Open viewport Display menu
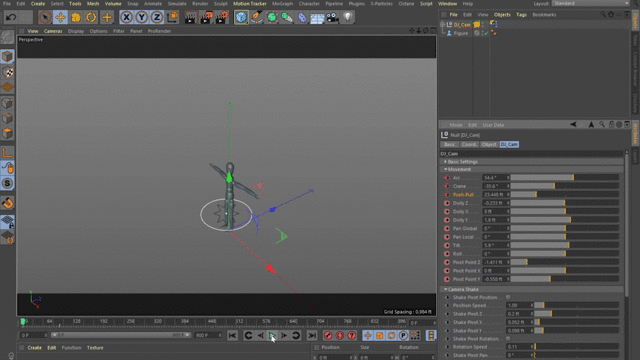Screen dimensions: 640x360 76,31
